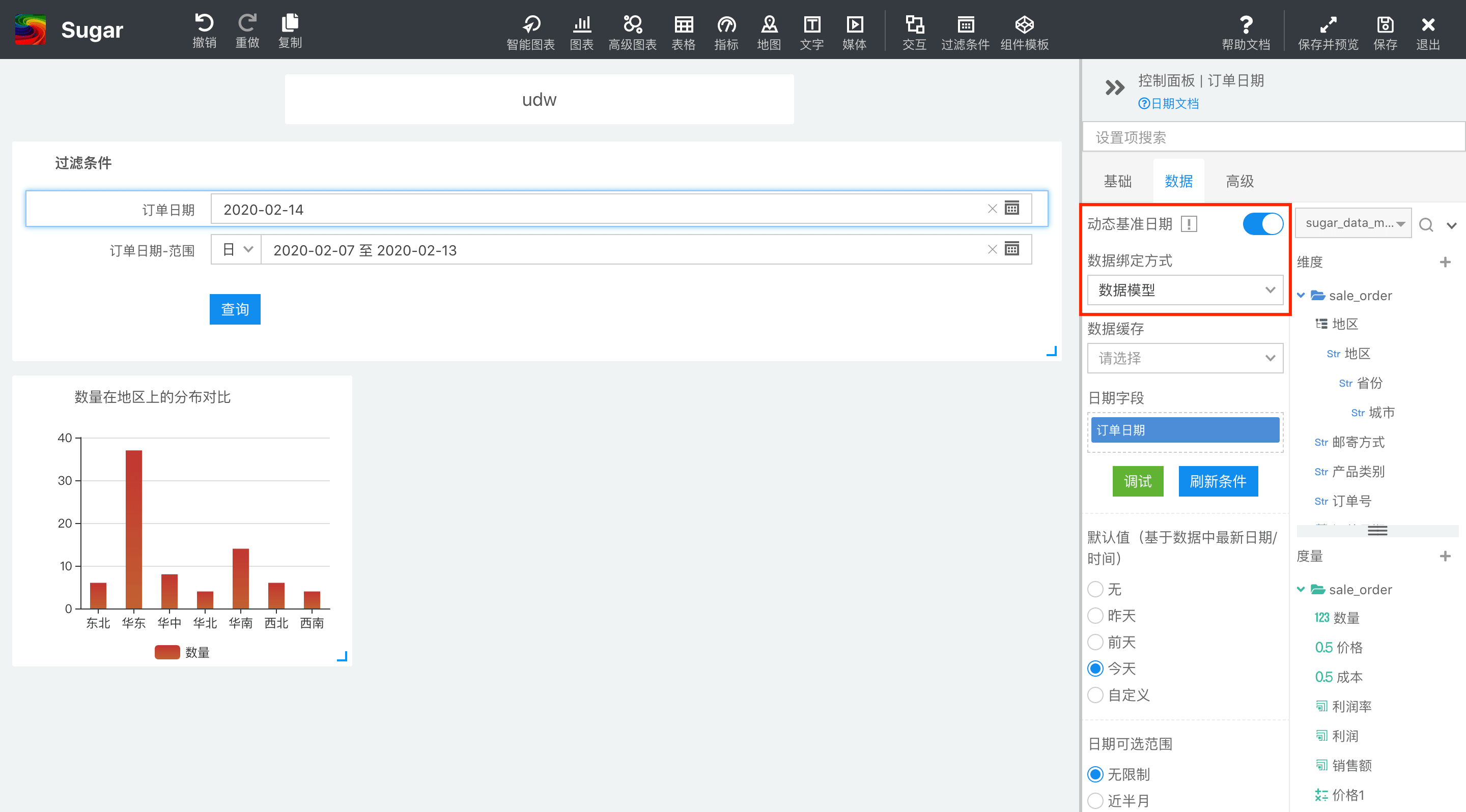Clear the 2020-02-14 date value
Image resolution: width=1466 pixels, height=812 pixels.
pyautogui.click(x=992, y=209)
